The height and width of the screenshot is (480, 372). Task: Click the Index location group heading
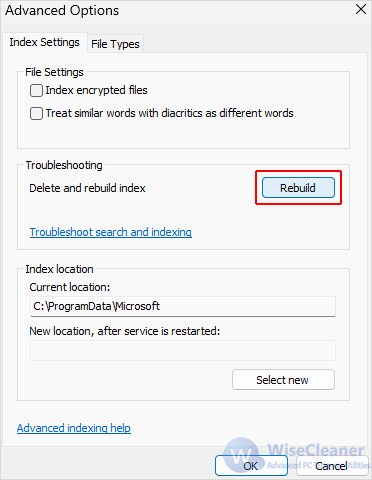(59, 269)
